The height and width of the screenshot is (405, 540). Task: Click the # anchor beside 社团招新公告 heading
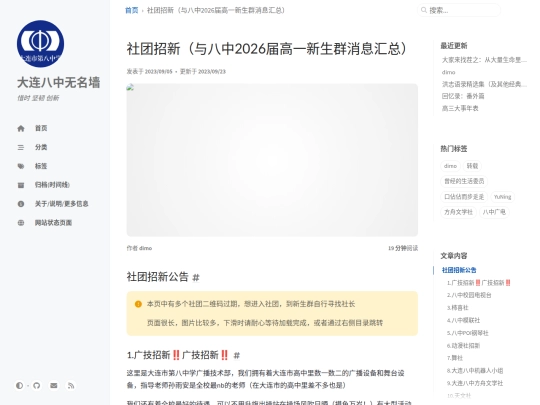tap(196, 277)
